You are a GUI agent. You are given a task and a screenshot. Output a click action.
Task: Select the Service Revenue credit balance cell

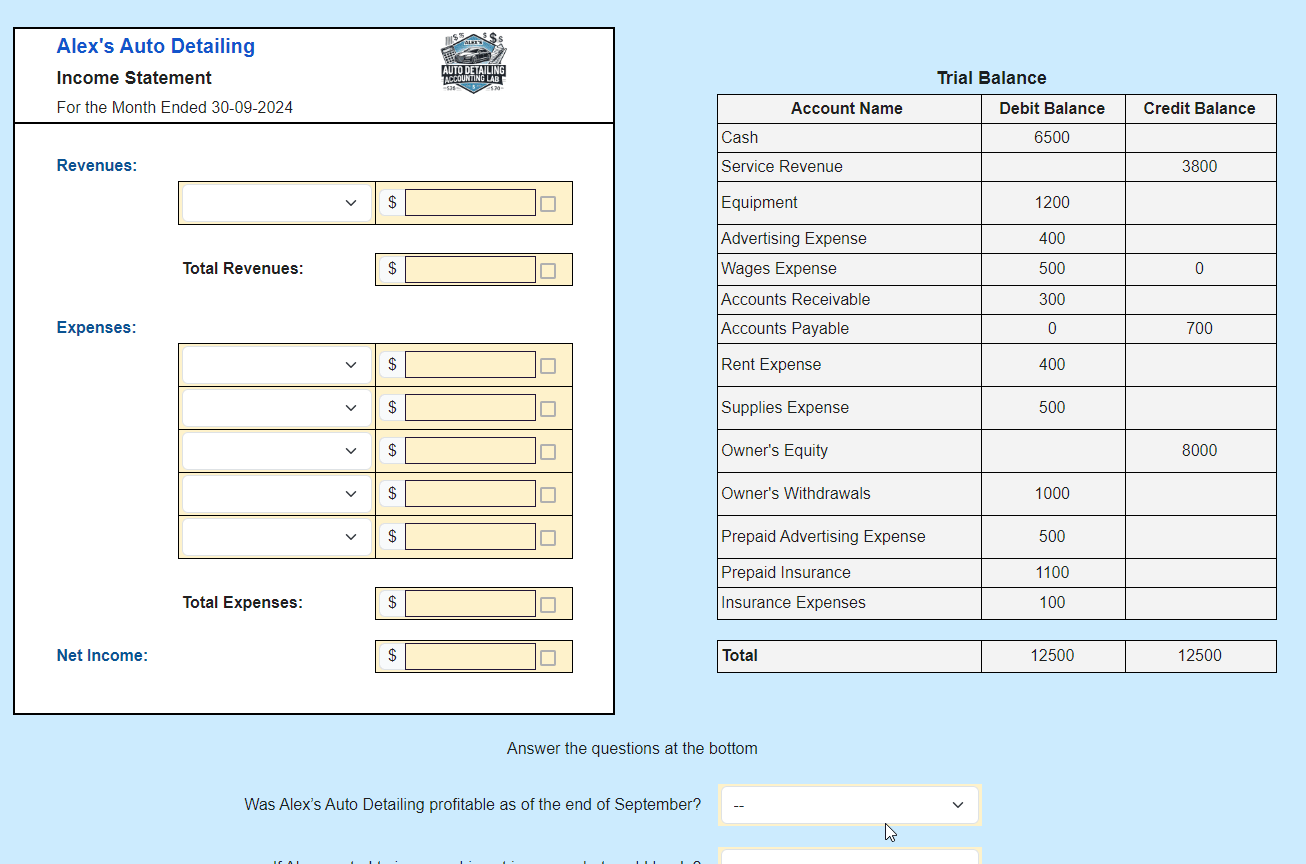[x=1200, y=166]
